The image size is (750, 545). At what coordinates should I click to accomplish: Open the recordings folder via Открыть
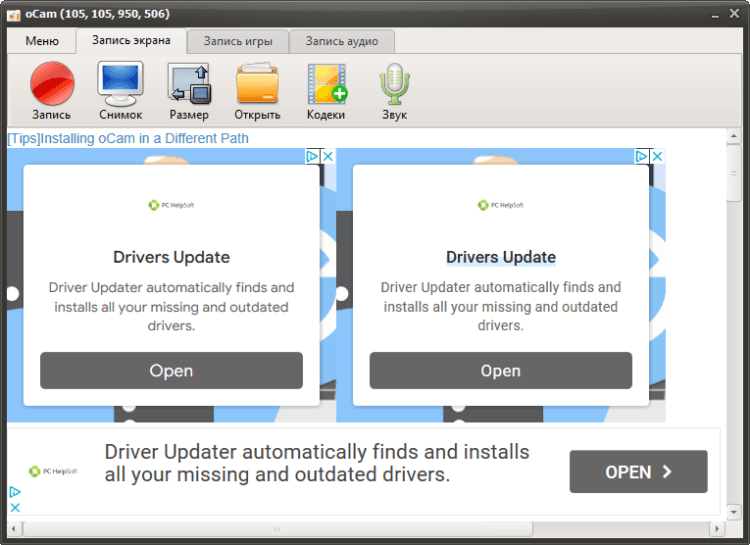click(x=257, y=90)
